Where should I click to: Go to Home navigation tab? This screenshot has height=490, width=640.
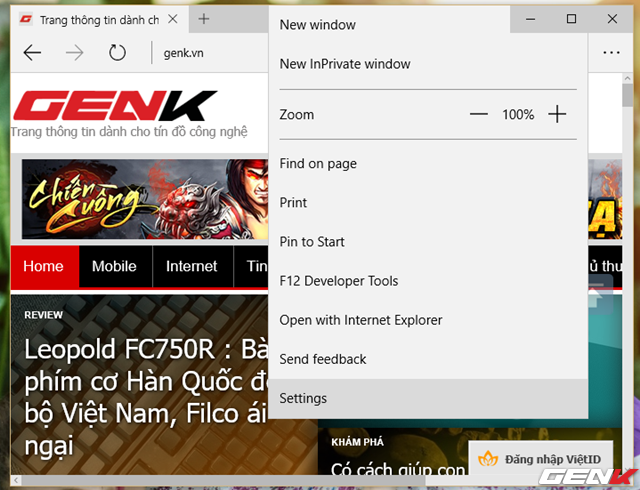coord(44,266)
